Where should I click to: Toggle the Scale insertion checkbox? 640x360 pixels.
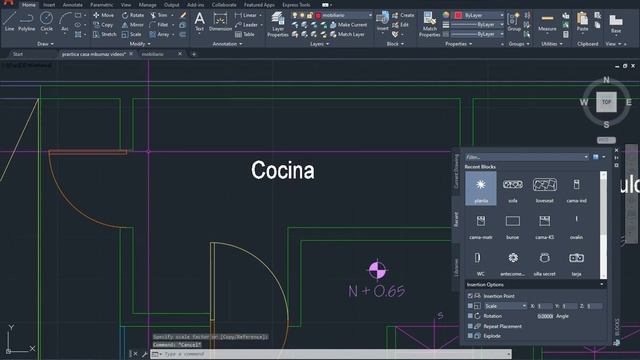470,306
